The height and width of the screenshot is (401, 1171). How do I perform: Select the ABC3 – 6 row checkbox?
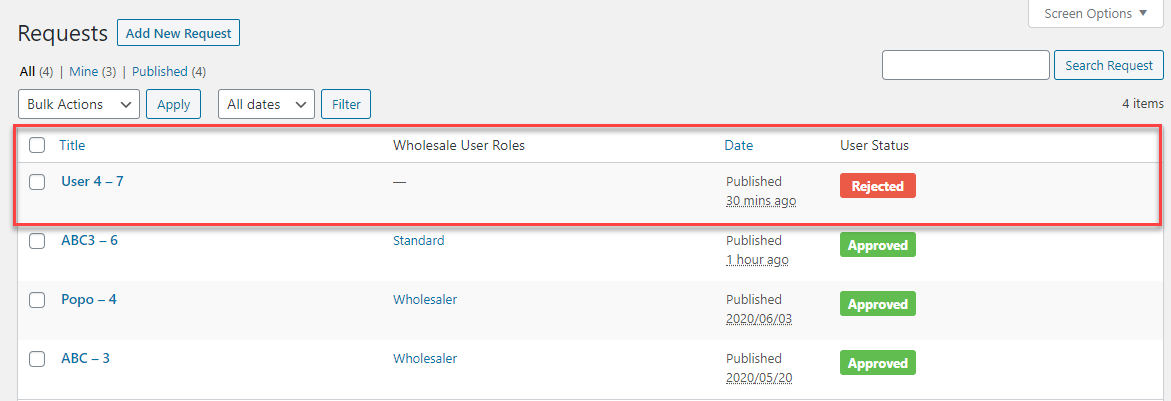pyautogui.click(x=37, y=241)
